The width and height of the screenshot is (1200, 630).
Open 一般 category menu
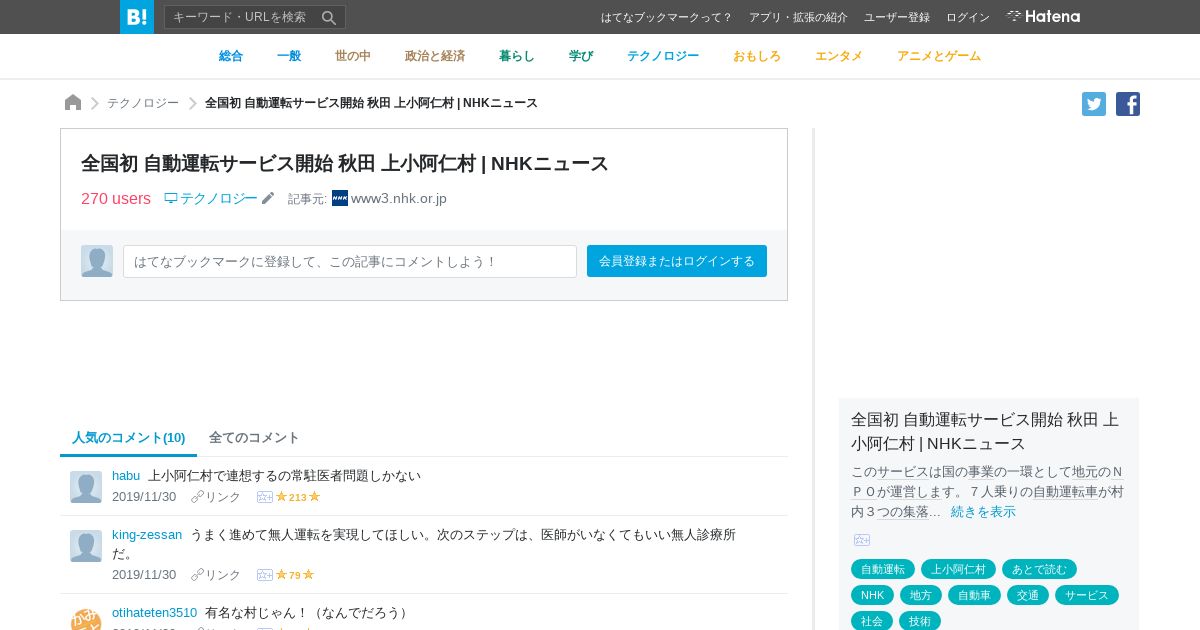289,56
